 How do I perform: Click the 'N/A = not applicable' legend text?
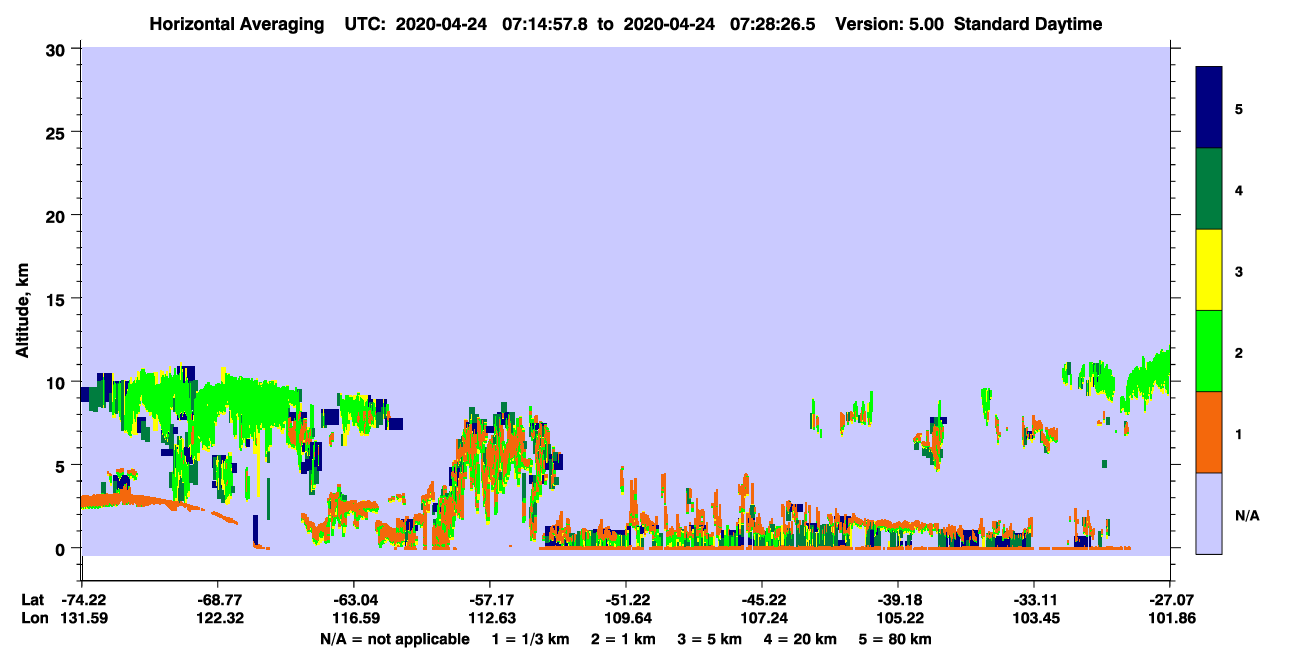coord(395,639)
